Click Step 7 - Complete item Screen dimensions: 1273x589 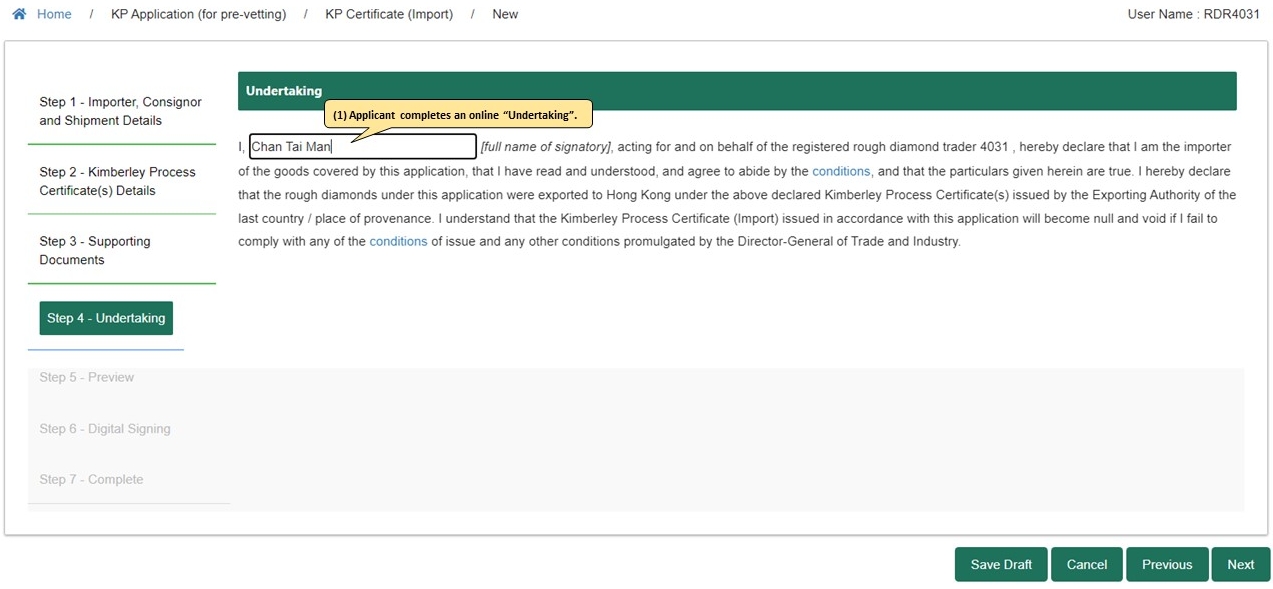91,480
